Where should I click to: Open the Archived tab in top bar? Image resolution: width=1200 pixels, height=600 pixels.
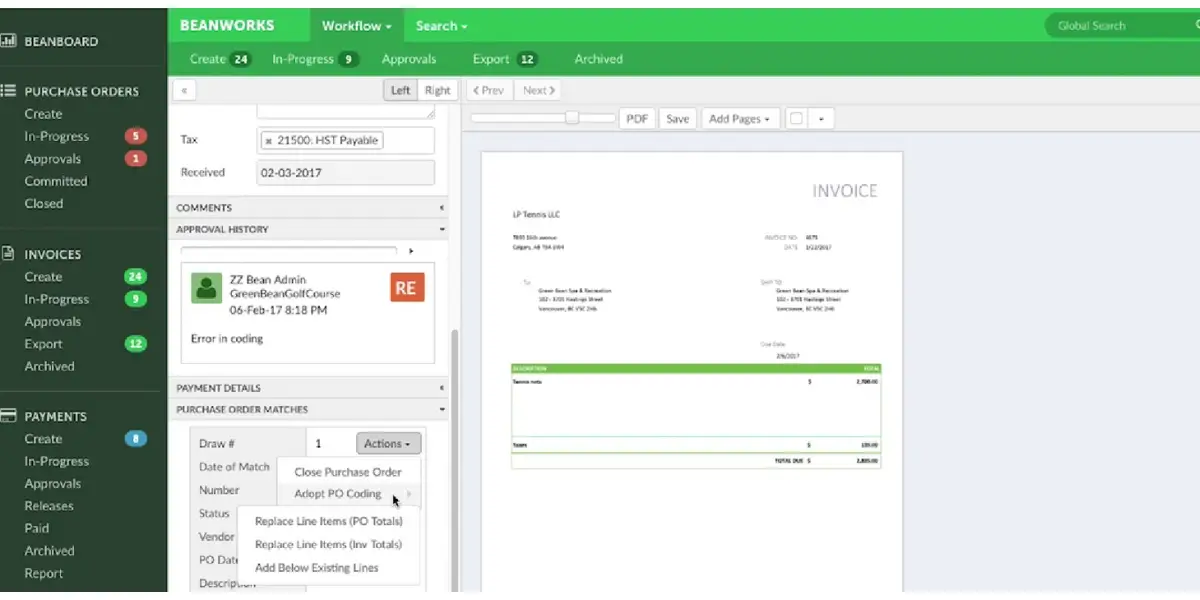(x=598, y=59)
